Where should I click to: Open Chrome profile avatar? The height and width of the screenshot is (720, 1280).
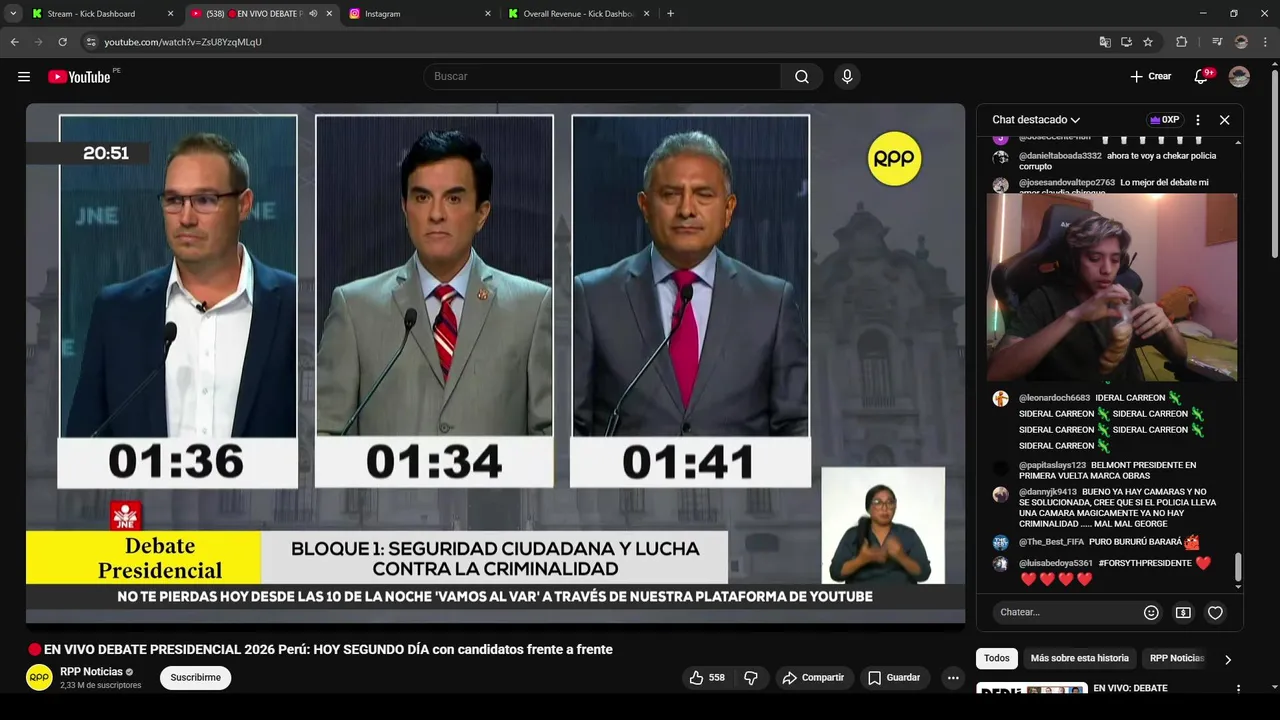coord(1241,42)
